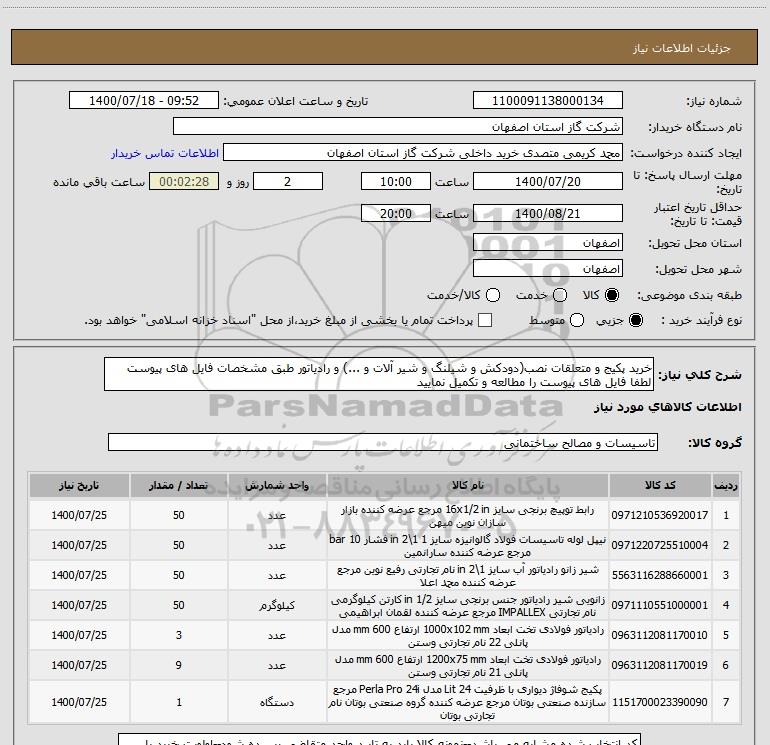The height and width of the screenshot is (745, 770).
Task: Click the countdown timer 00:02:28
Action: (x=184, y=181)
